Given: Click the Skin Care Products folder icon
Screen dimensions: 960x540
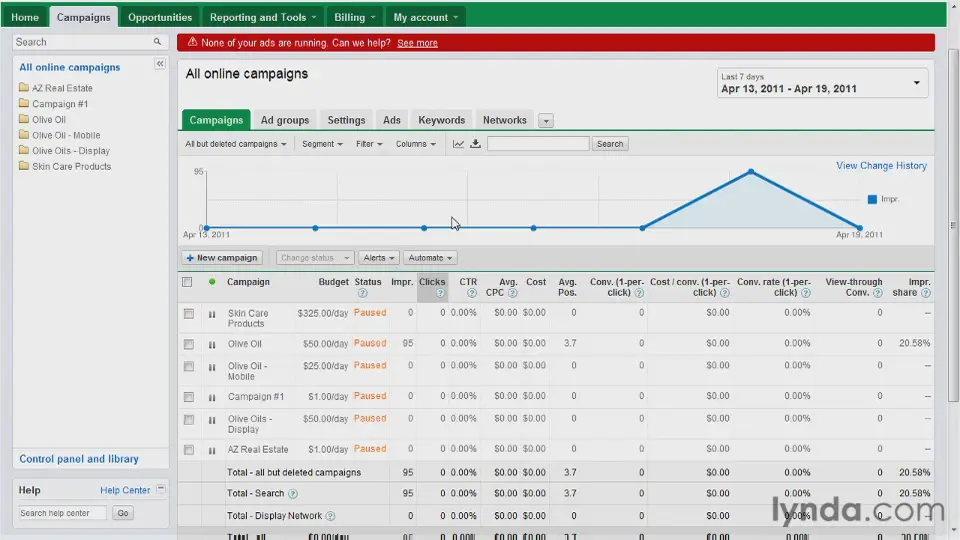Looking at the screenshot, I should 24,166.
